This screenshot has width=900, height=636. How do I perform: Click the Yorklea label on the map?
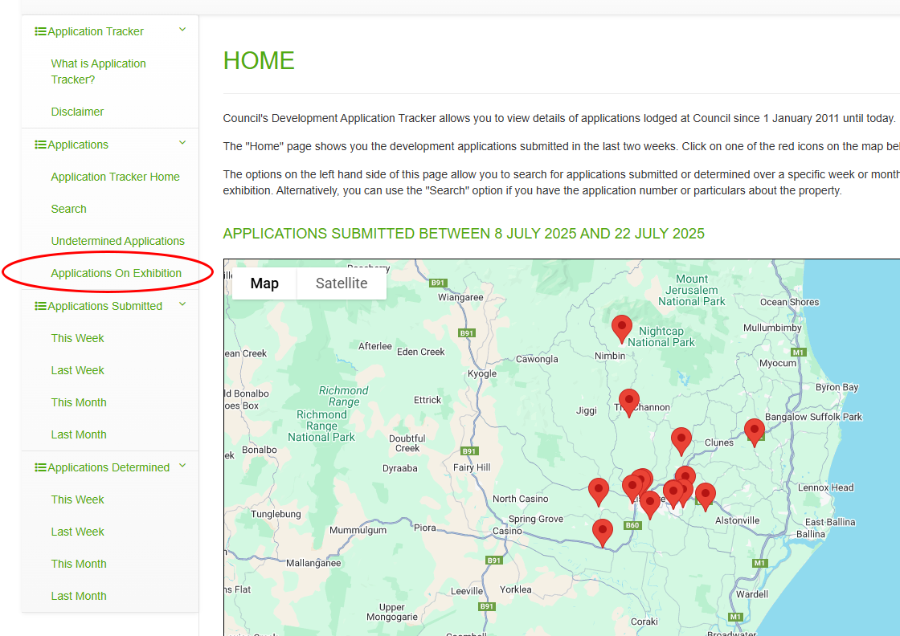coord(515,590)
